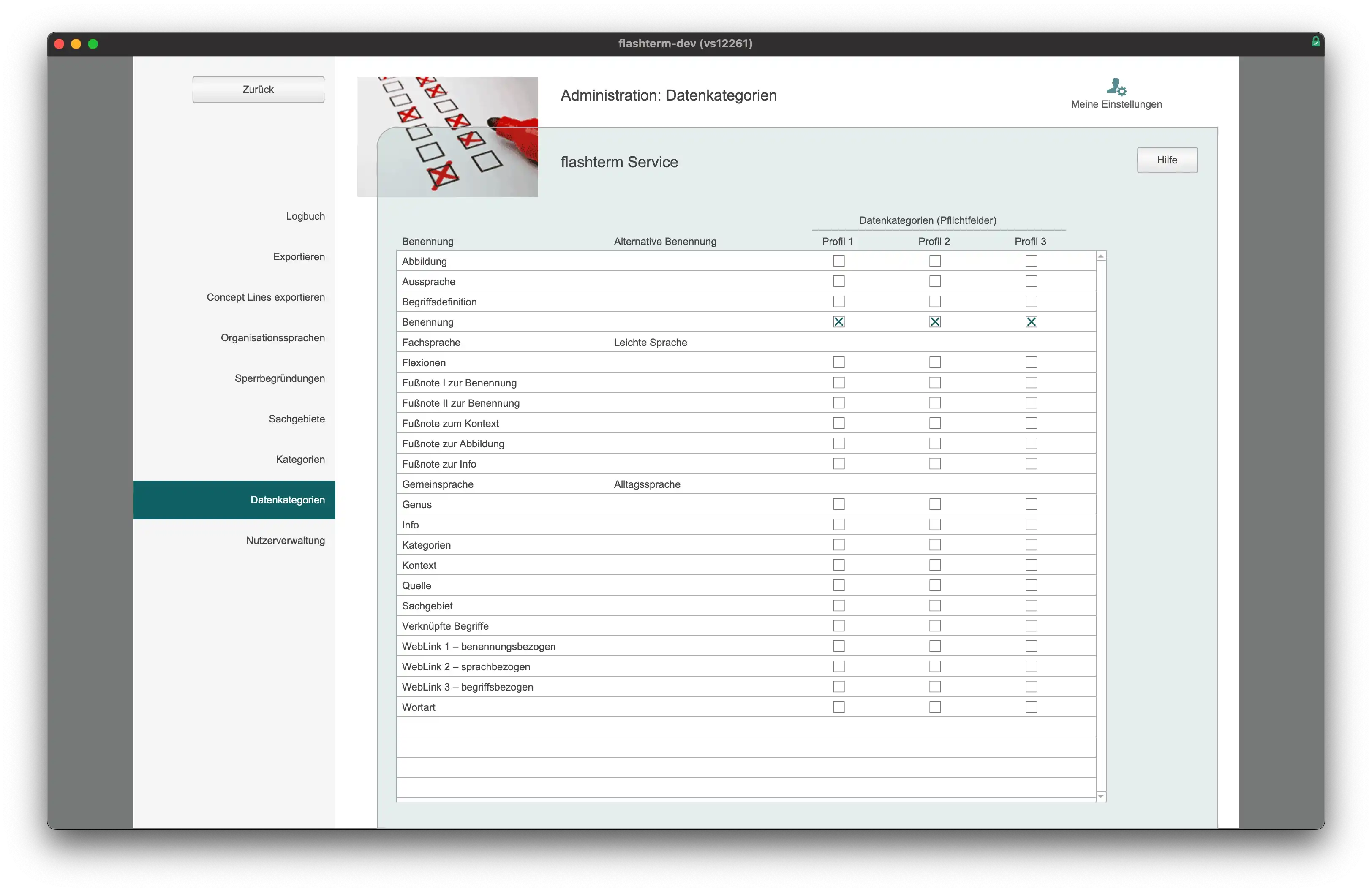Viewport: 1372px width, 892px height.
Task: Go to Sachgebiete section
Action: [x=296, y=419]
